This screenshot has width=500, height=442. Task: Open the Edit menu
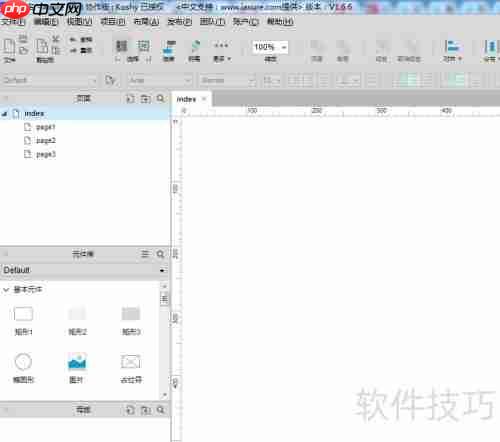point(46,22)
